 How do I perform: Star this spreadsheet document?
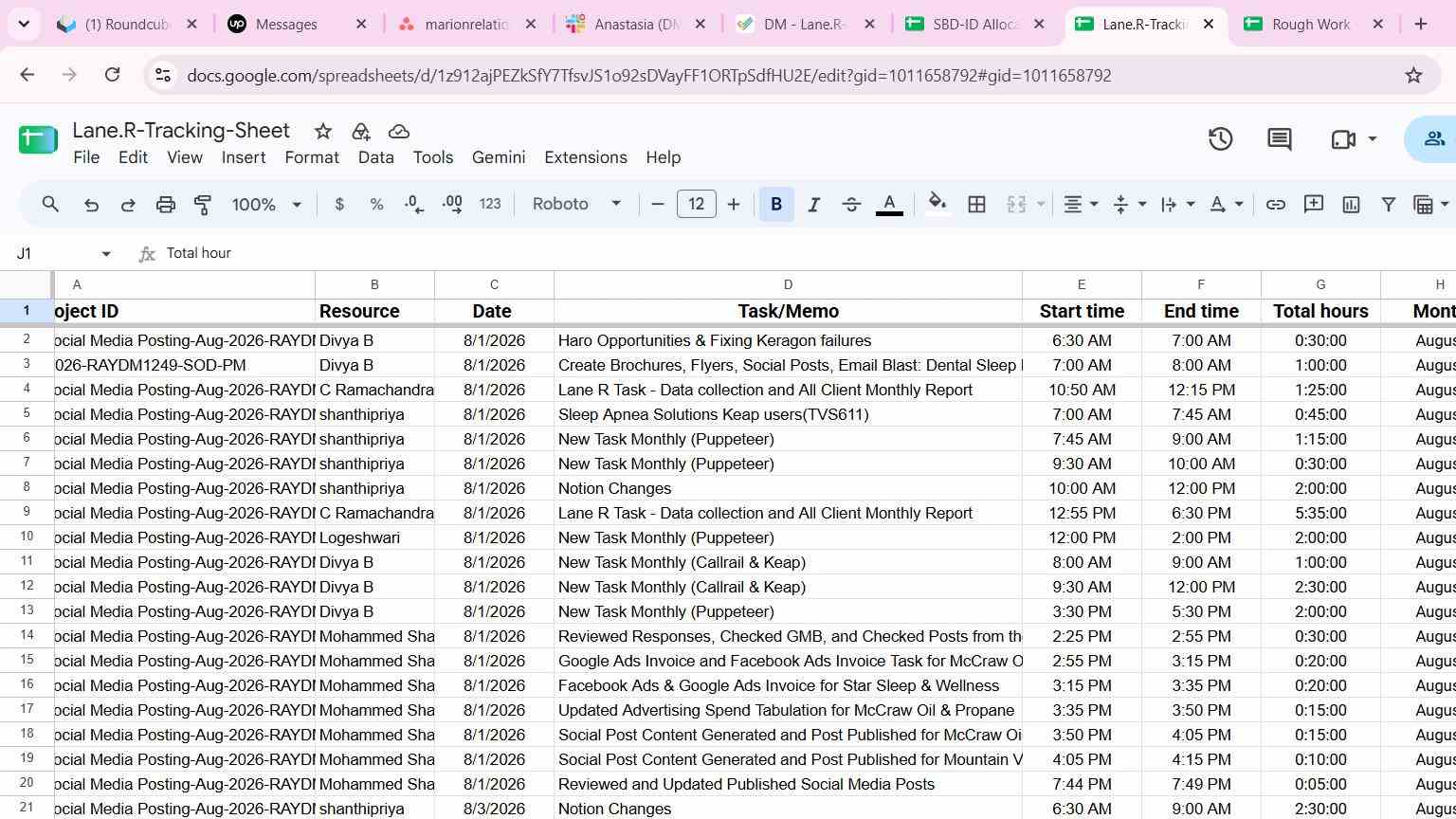click(323, 132)
